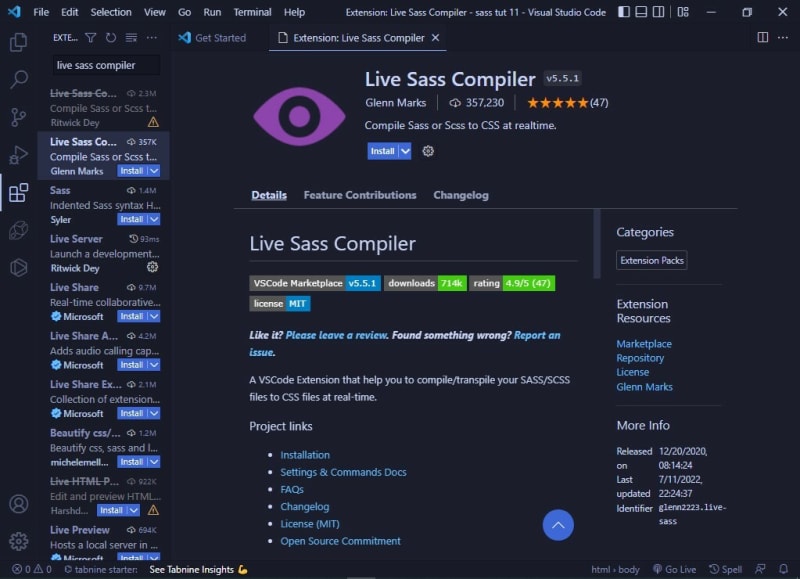
Task: Start Go Live server in status bar
Action: pos(674,569)
